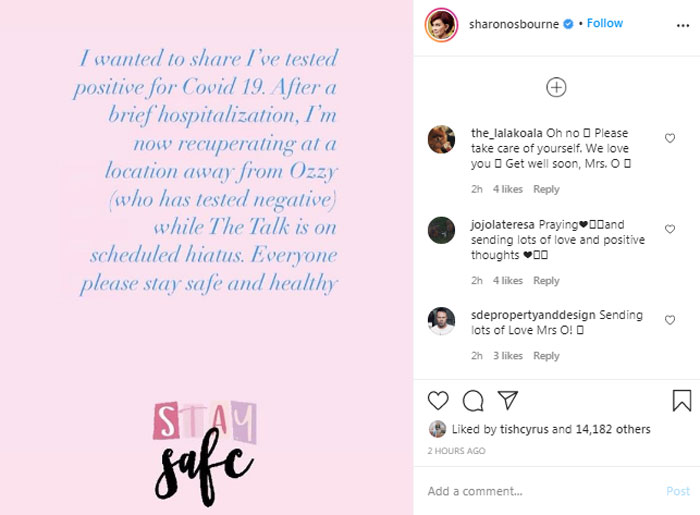
Task: Like the post with the heart icon
Action: pos(438,401)
